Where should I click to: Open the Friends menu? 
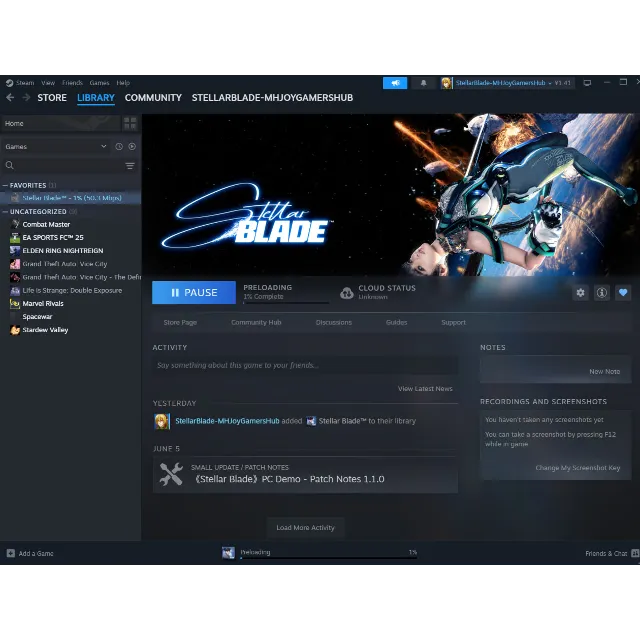coord(72,83)
